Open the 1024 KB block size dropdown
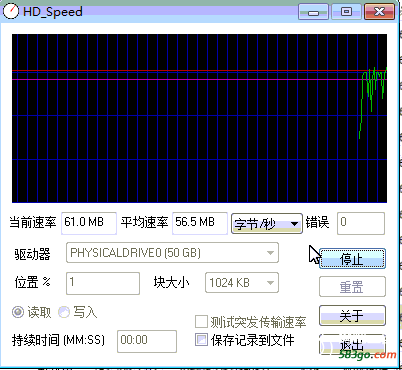 point(242,283)
